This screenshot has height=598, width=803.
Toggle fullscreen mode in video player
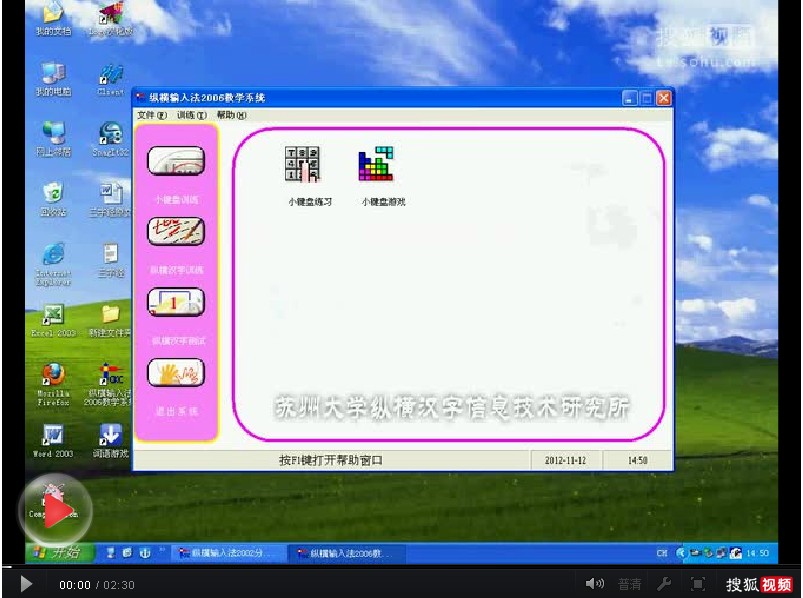[698, 584]
